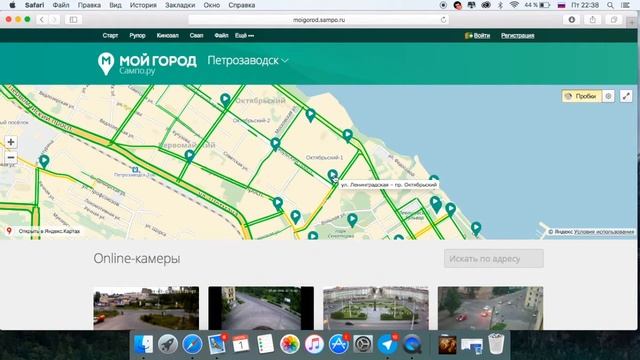Zoom out the map with the minus button
640x360 pixels.
pos(11,157)
